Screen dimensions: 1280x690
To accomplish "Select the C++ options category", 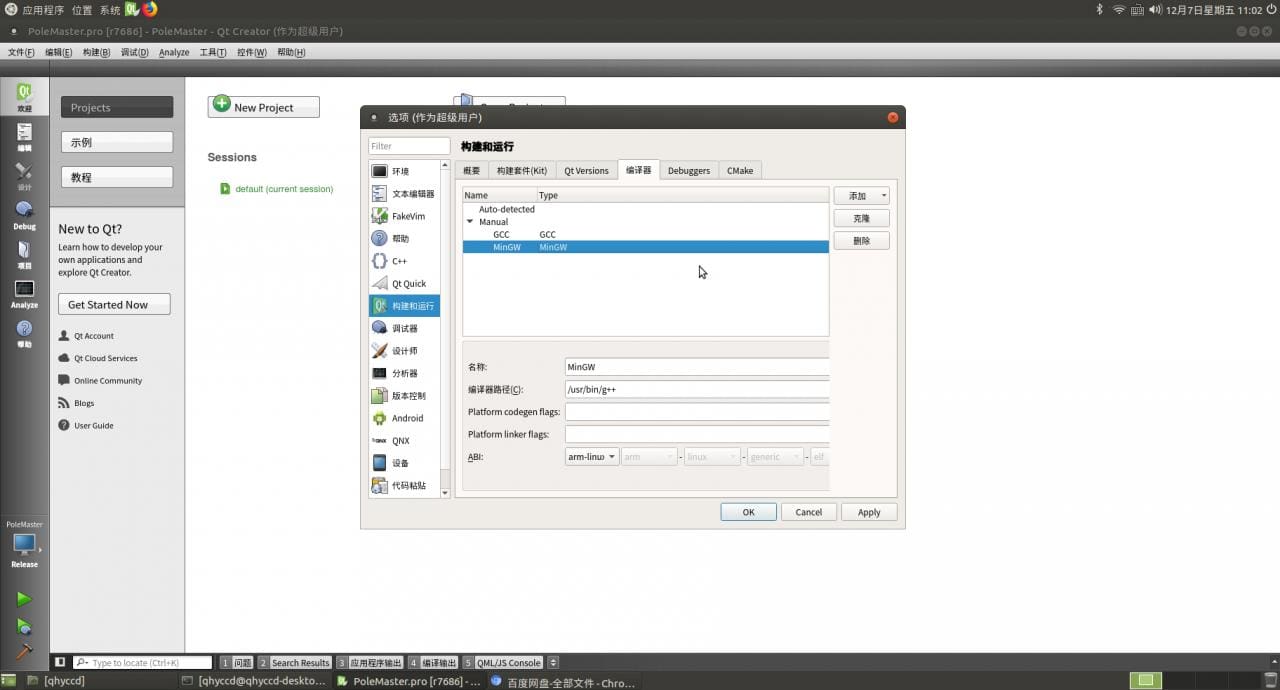I will point(404,261).
